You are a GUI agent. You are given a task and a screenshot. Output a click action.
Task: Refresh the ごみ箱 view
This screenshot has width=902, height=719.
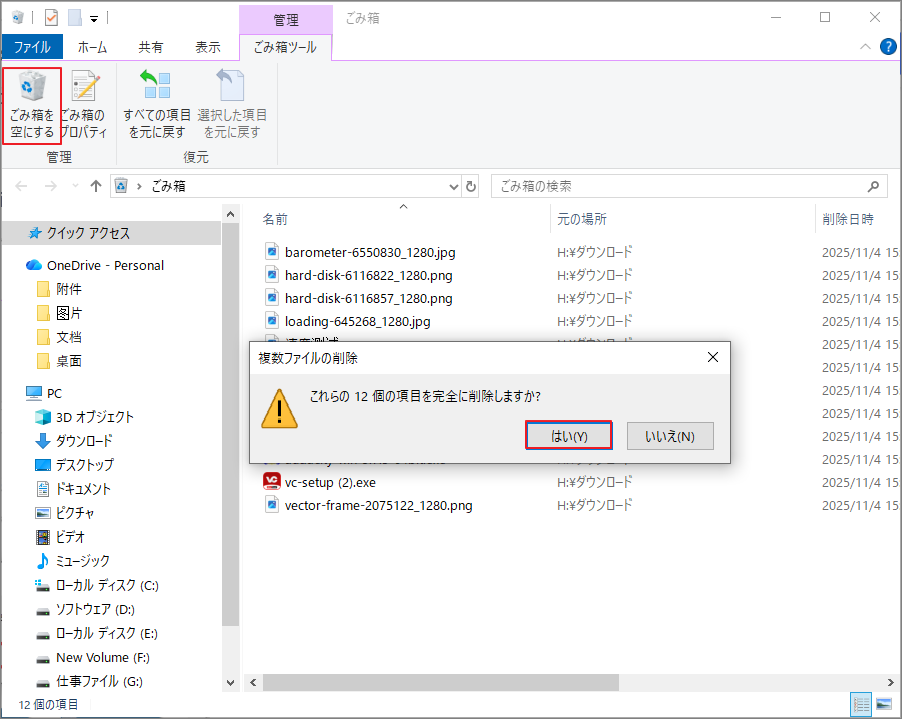(471, 186)
